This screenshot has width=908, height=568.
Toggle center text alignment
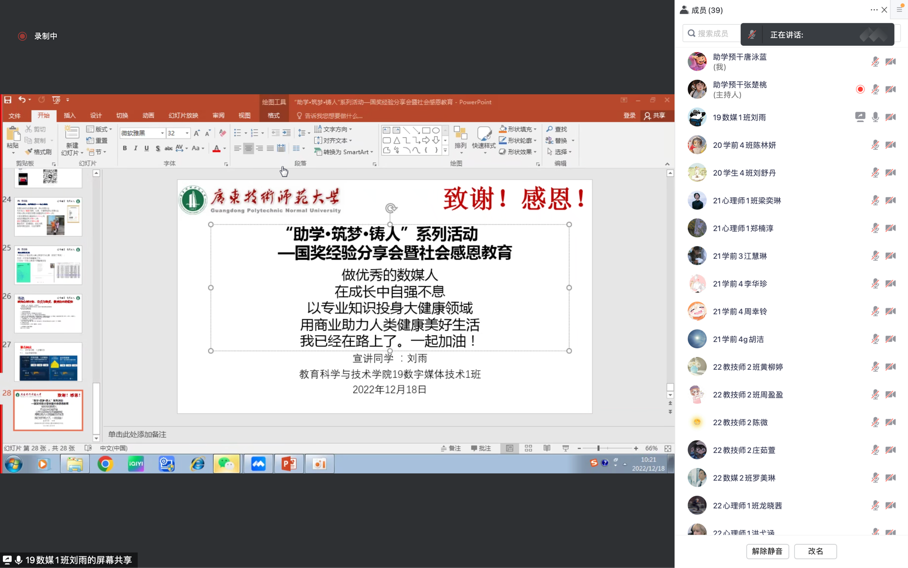[248, 149]
